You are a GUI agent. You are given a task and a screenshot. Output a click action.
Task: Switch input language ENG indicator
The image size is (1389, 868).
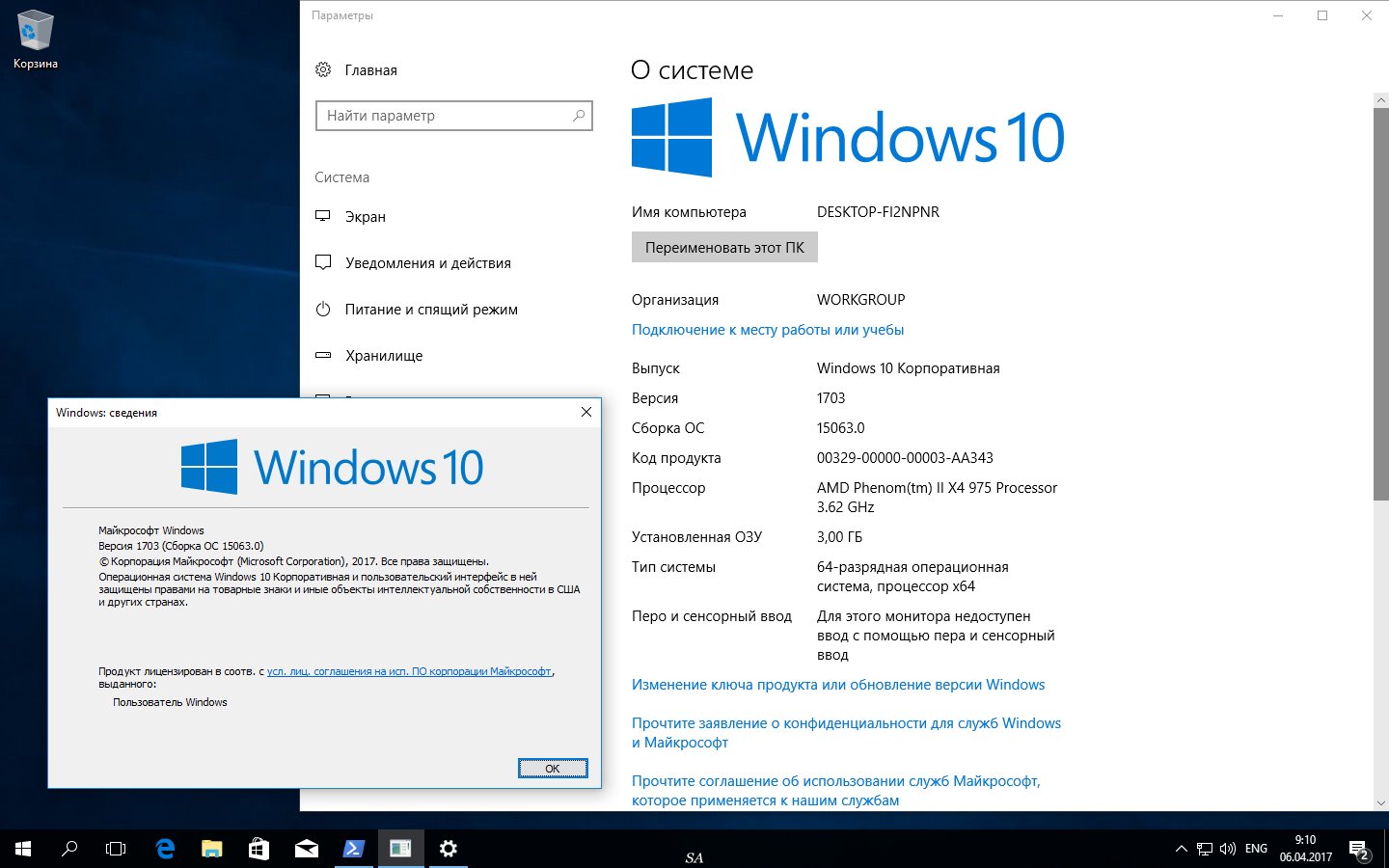(x=1256, y=849)
